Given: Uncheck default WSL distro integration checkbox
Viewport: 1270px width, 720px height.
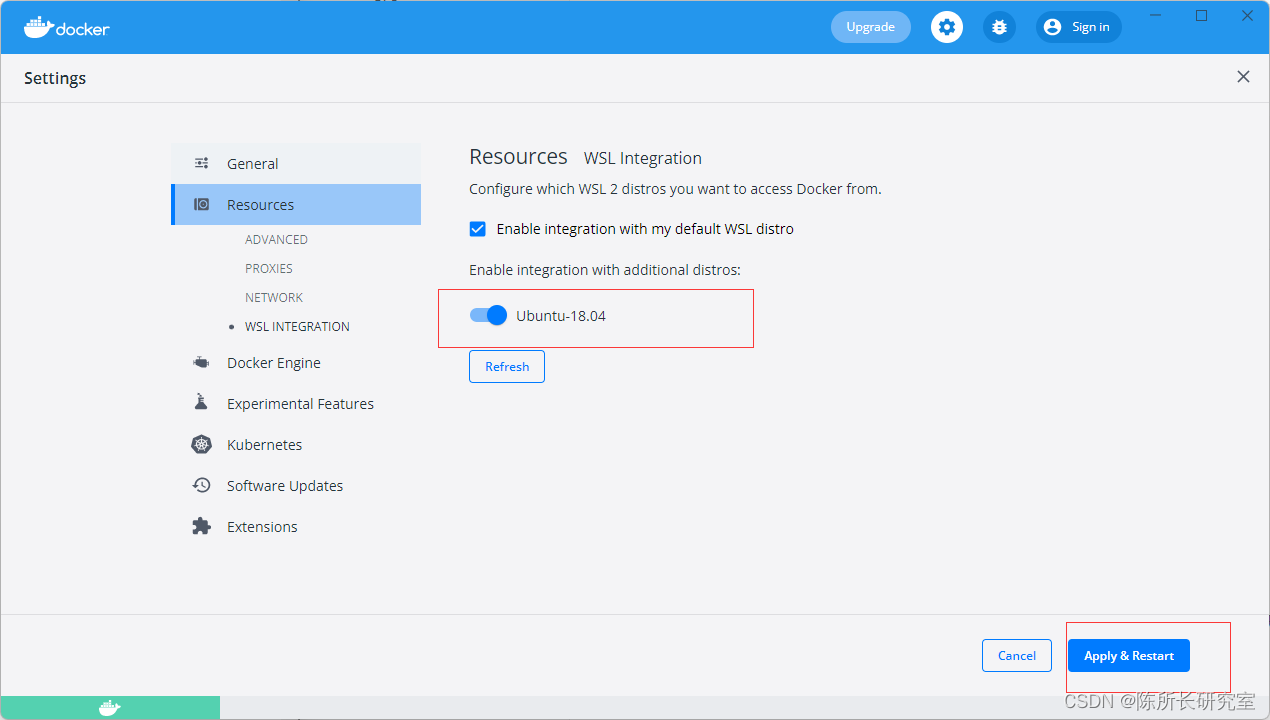Looking at the screenshot, I should point(478,229).
